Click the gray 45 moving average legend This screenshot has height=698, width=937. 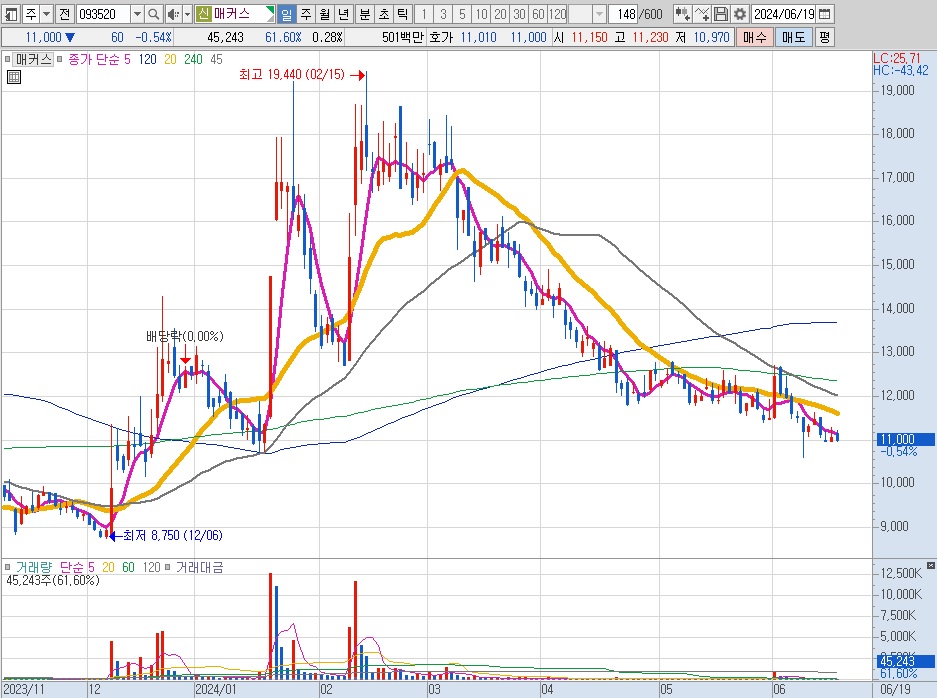tap(216, 59)
